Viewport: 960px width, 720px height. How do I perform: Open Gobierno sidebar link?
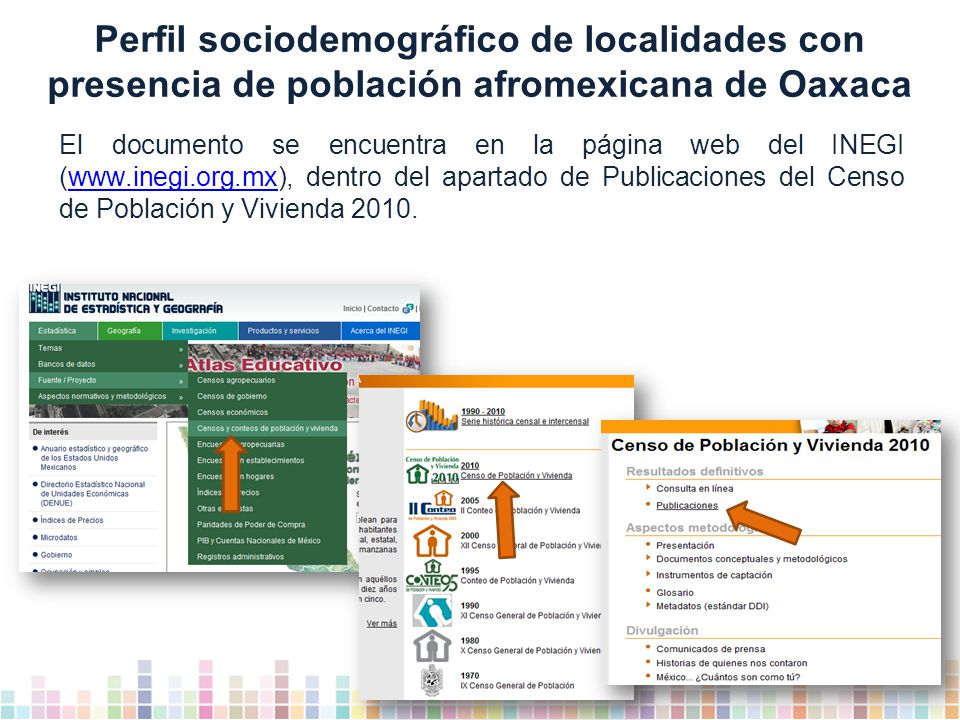(x=56, y=555)
